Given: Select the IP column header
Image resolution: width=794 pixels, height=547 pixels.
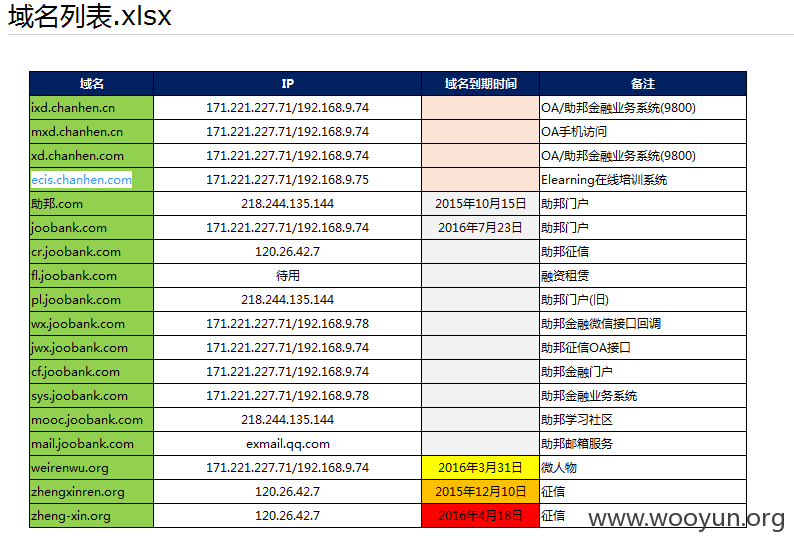Looking at the screenshot, I should click(288, 84).
